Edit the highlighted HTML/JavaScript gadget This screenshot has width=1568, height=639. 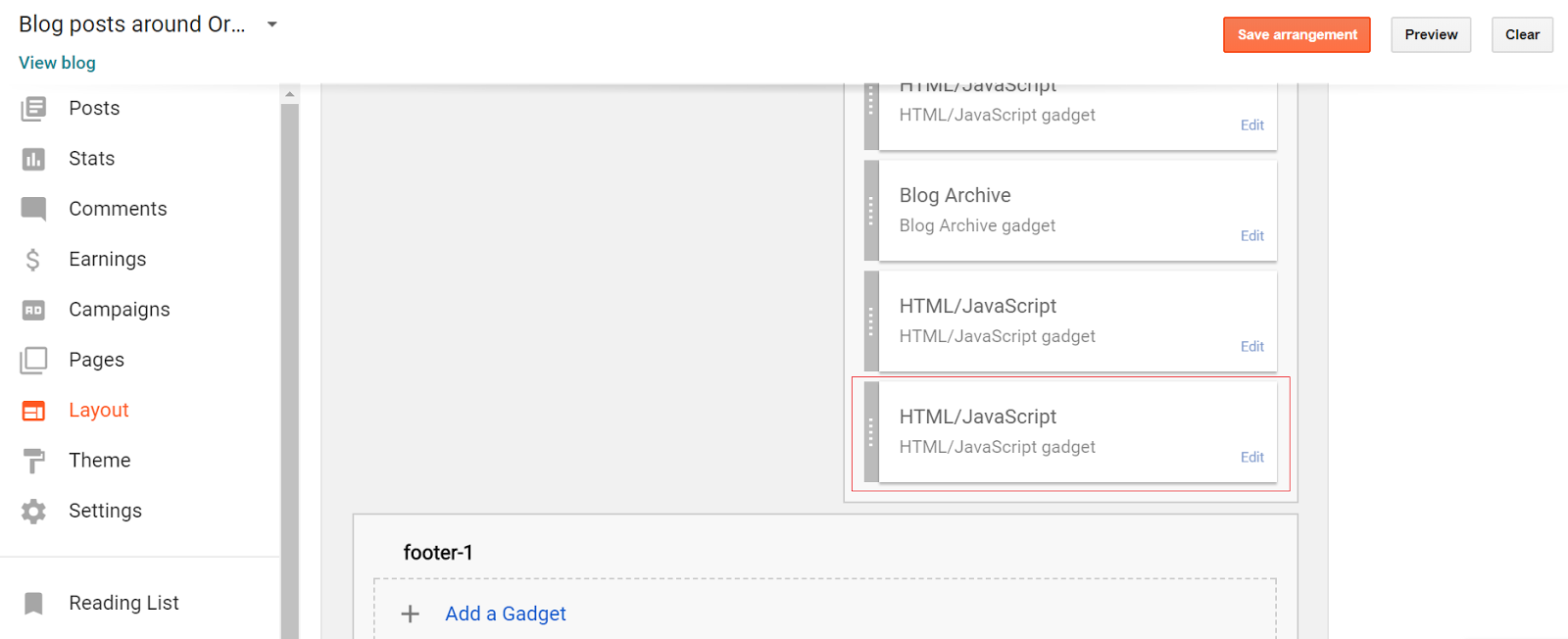coord(1251,457)
